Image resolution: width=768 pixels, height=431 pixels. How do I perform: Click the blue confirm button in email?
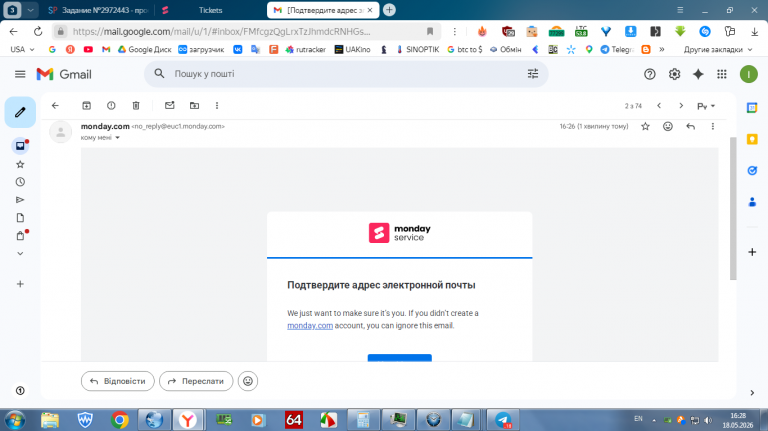click(400, 358)
